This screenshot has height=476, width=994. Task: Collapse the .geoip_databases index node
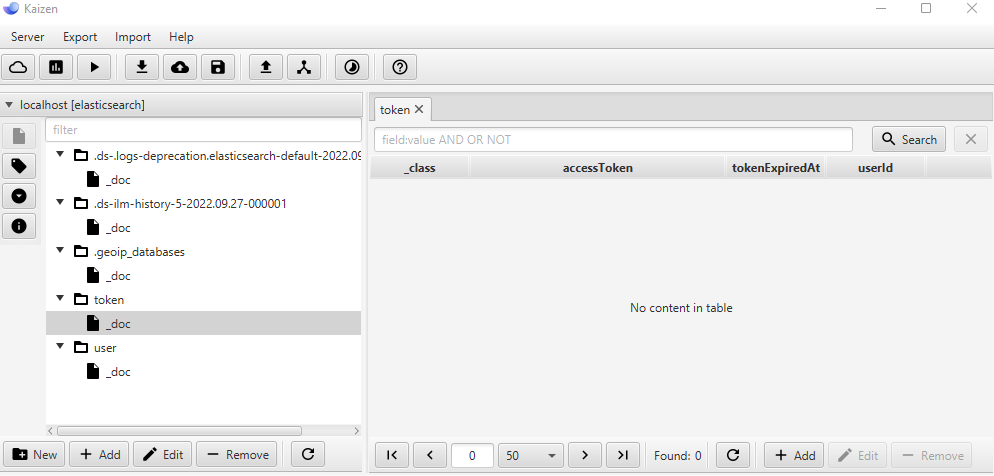coord(60,251)
